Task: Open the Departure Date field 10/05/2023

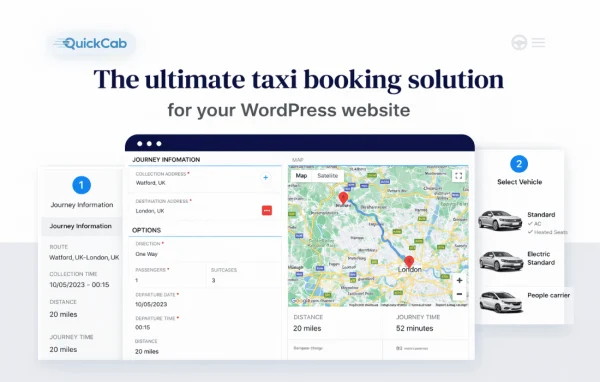Action: pyautogui.click(x=205, y=300)
